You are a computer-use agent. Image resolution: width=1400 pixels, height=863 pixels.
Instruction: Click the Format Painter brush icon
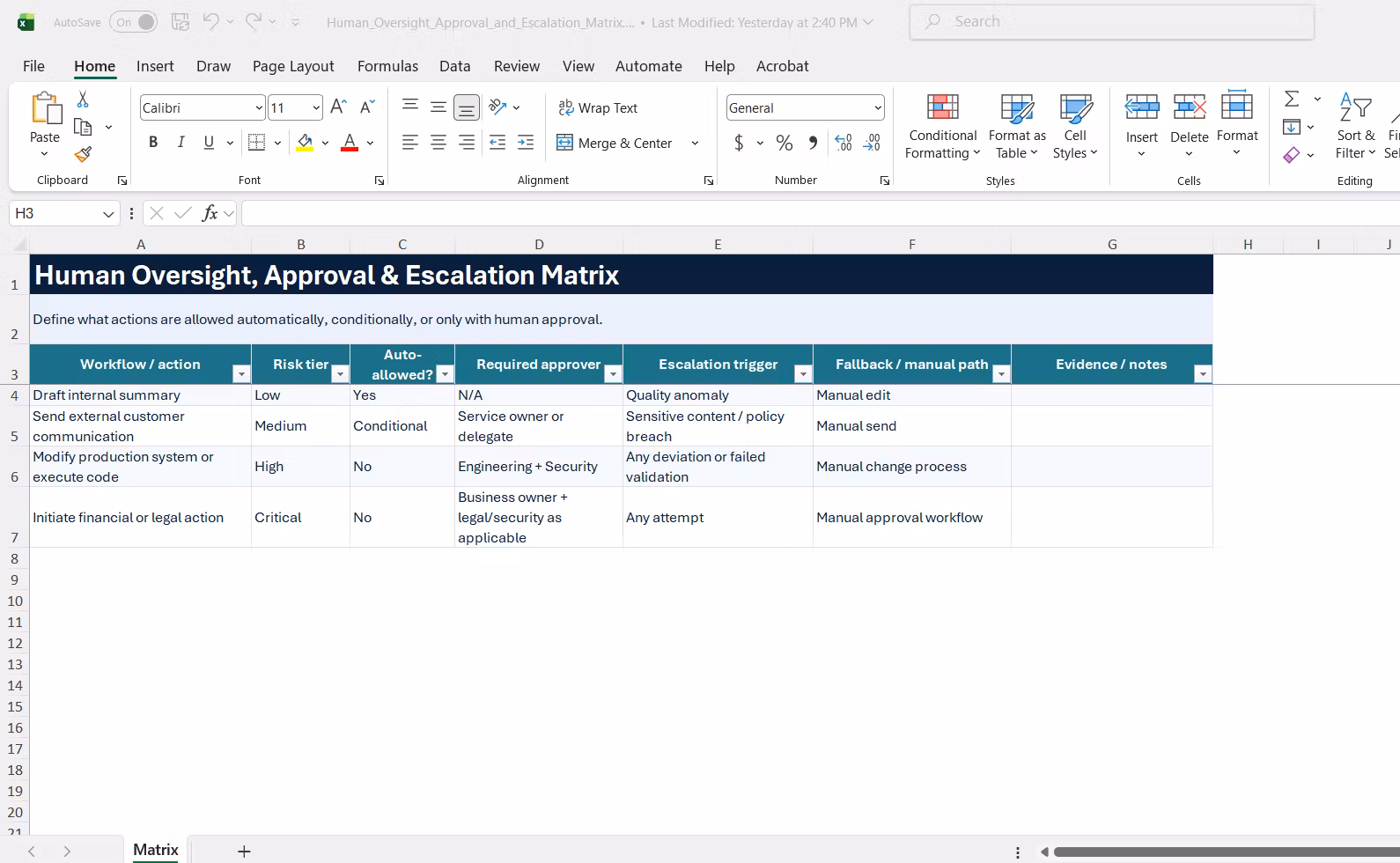click(83, 155)
